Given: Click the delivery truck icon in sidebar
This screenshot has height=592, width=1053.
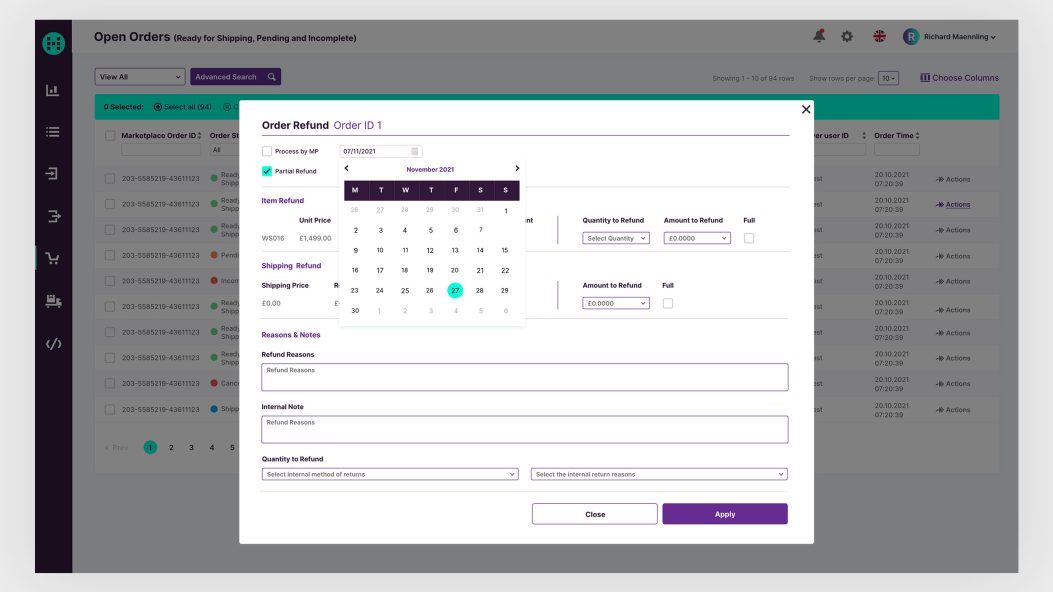Looking at the screenshot, I should pyautogui.click(x=53, y=301).
